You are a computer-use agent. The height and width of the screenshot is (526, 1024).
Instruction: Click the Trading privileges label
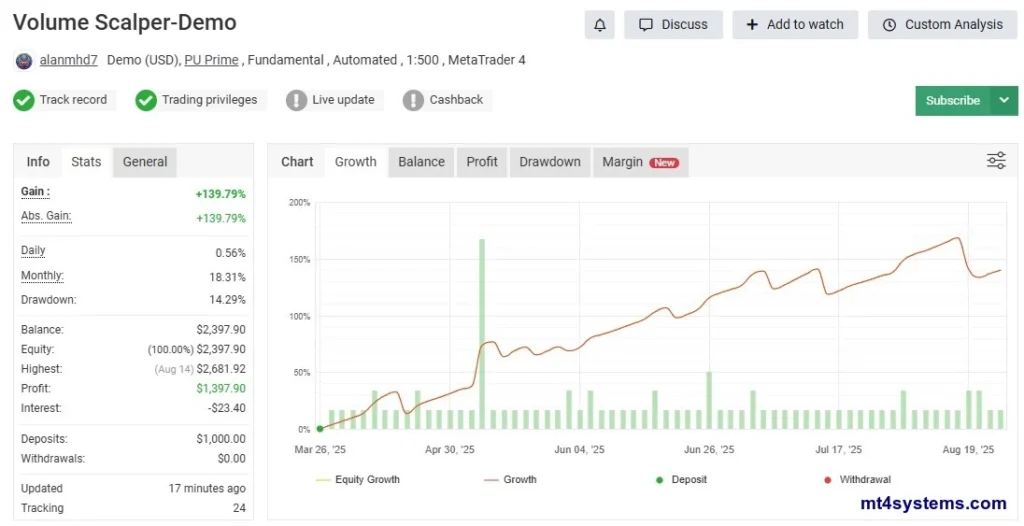click(210, 100)
